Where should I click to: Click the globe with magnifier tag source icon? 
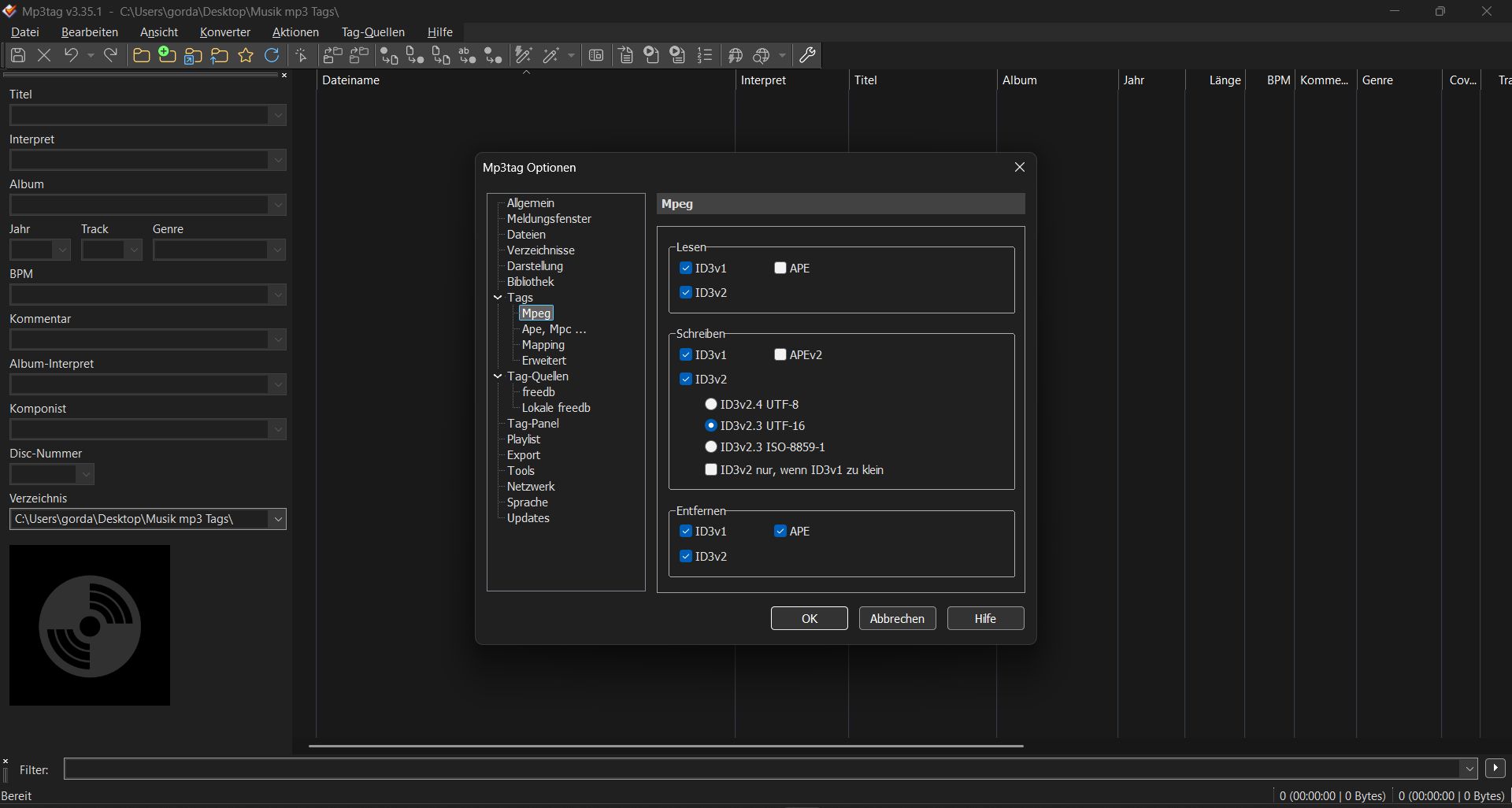762,55
